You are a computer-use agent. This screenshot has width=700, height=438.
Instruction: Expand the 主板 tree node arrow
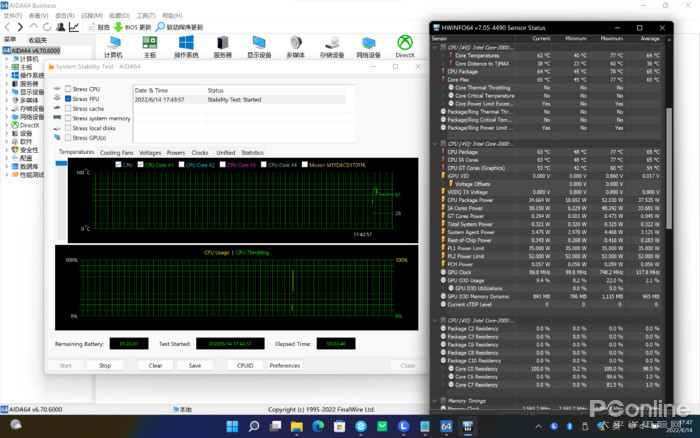pyautogui.click(x=6, y=67)
